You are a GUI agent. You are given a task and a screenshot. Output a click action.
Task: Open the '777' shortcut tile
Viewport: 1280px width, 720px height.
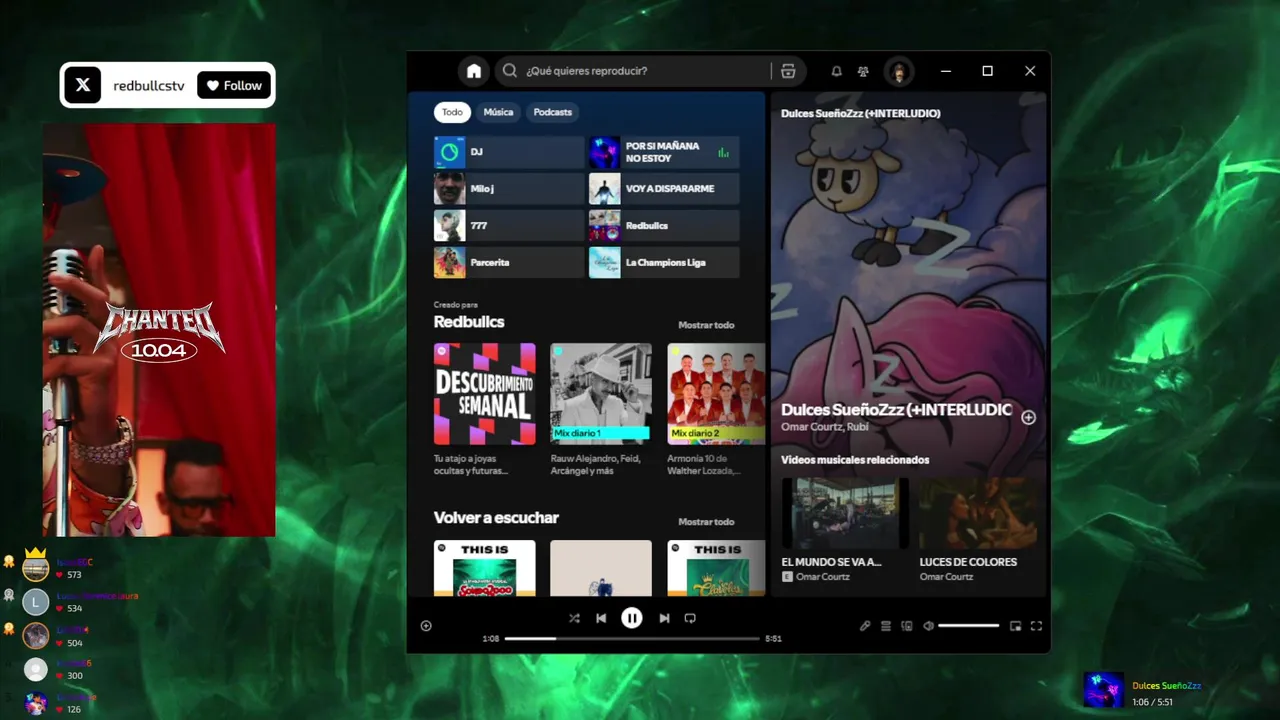point(509,225)
